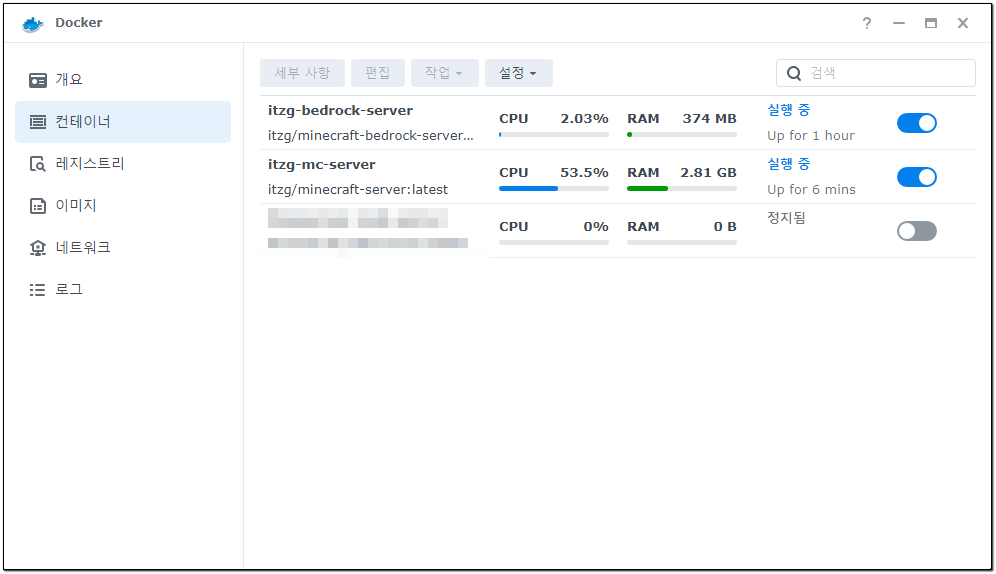Image resolution: width=996 pixels, height=574 pixels.
Task: Start the stopped container with its switch
Action: click(917, 231)
